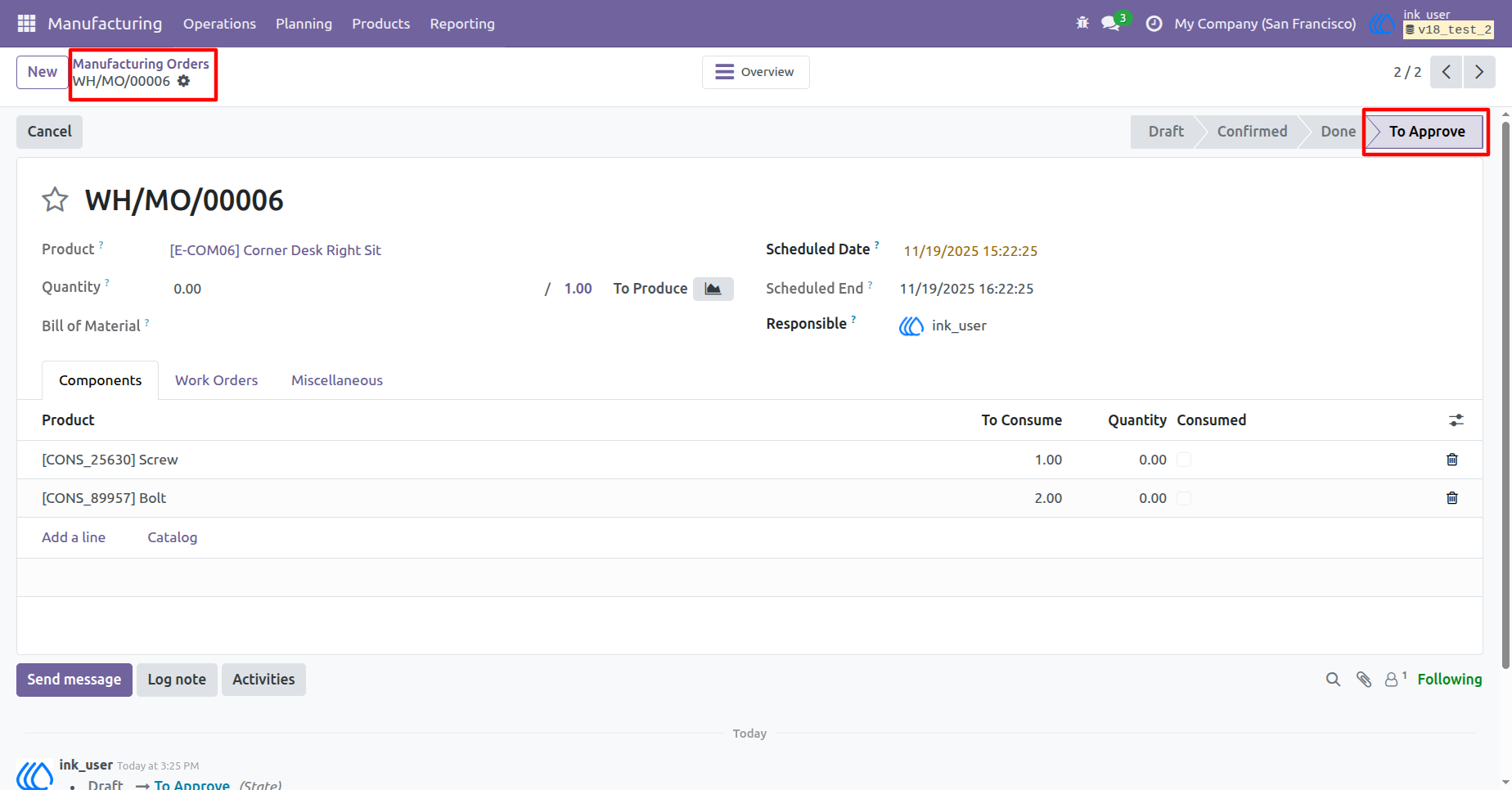Go to the next record arrow
The height and width of the screenshot is (790, 1512).
pos(1479,72)
